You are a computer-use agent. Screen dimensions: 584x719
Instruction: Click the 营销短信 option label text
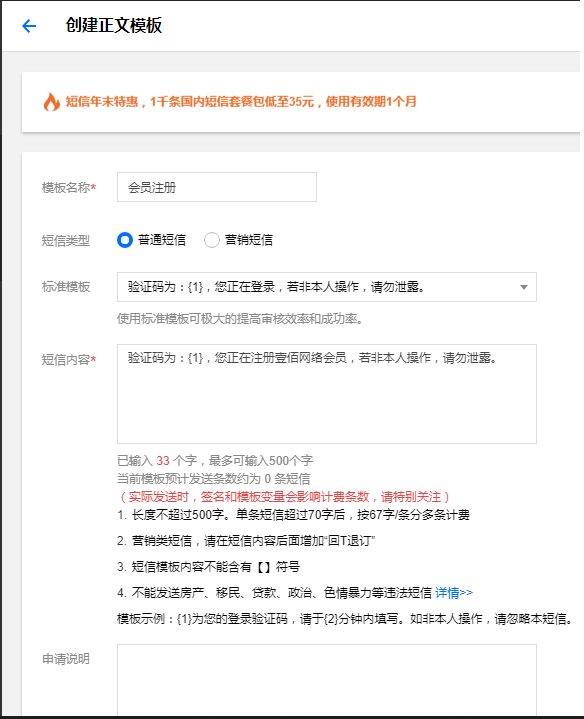tap(249, 240)
